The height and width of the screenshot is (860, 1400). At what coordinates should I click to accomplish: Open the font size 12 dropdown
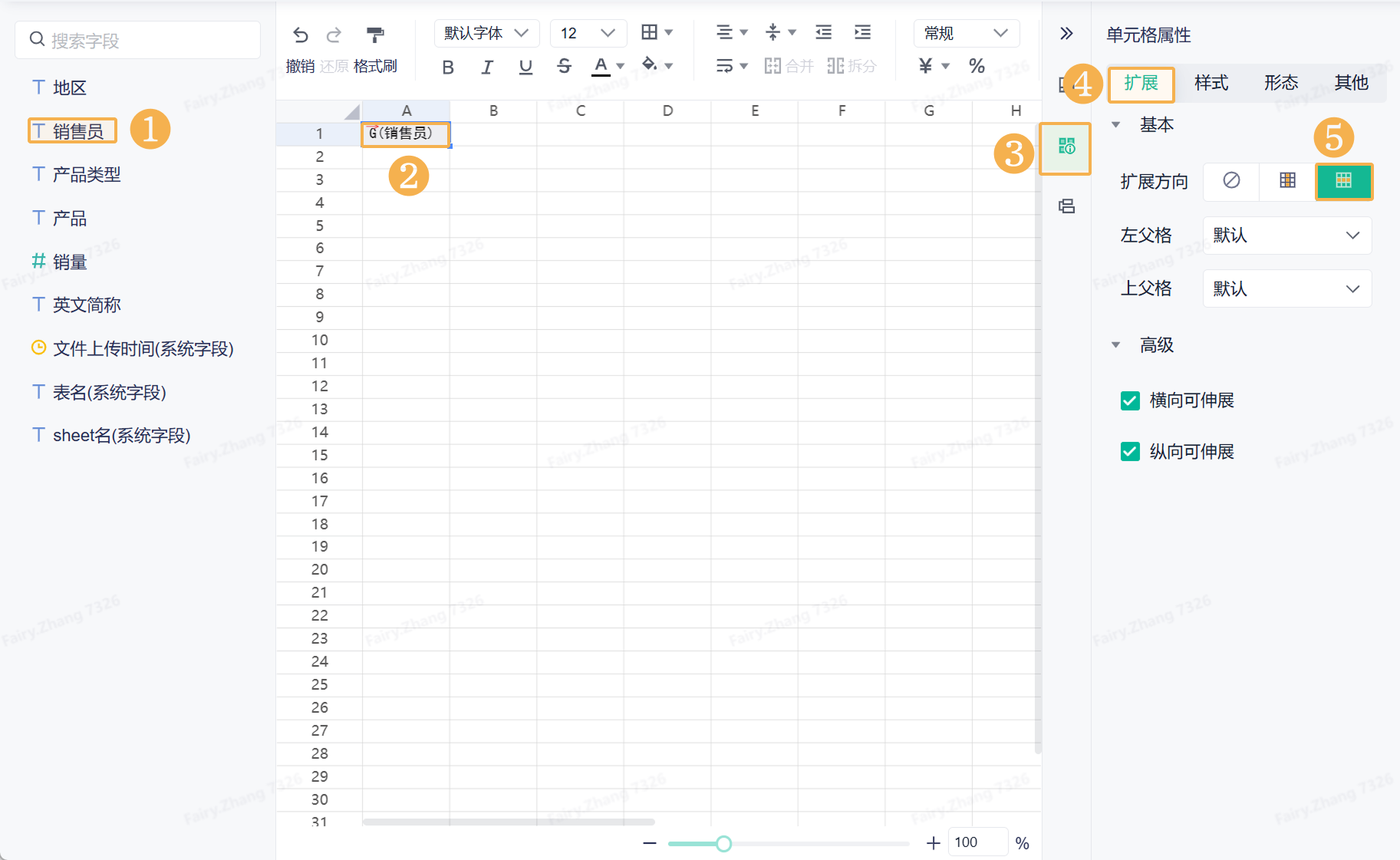pos(588,33)
